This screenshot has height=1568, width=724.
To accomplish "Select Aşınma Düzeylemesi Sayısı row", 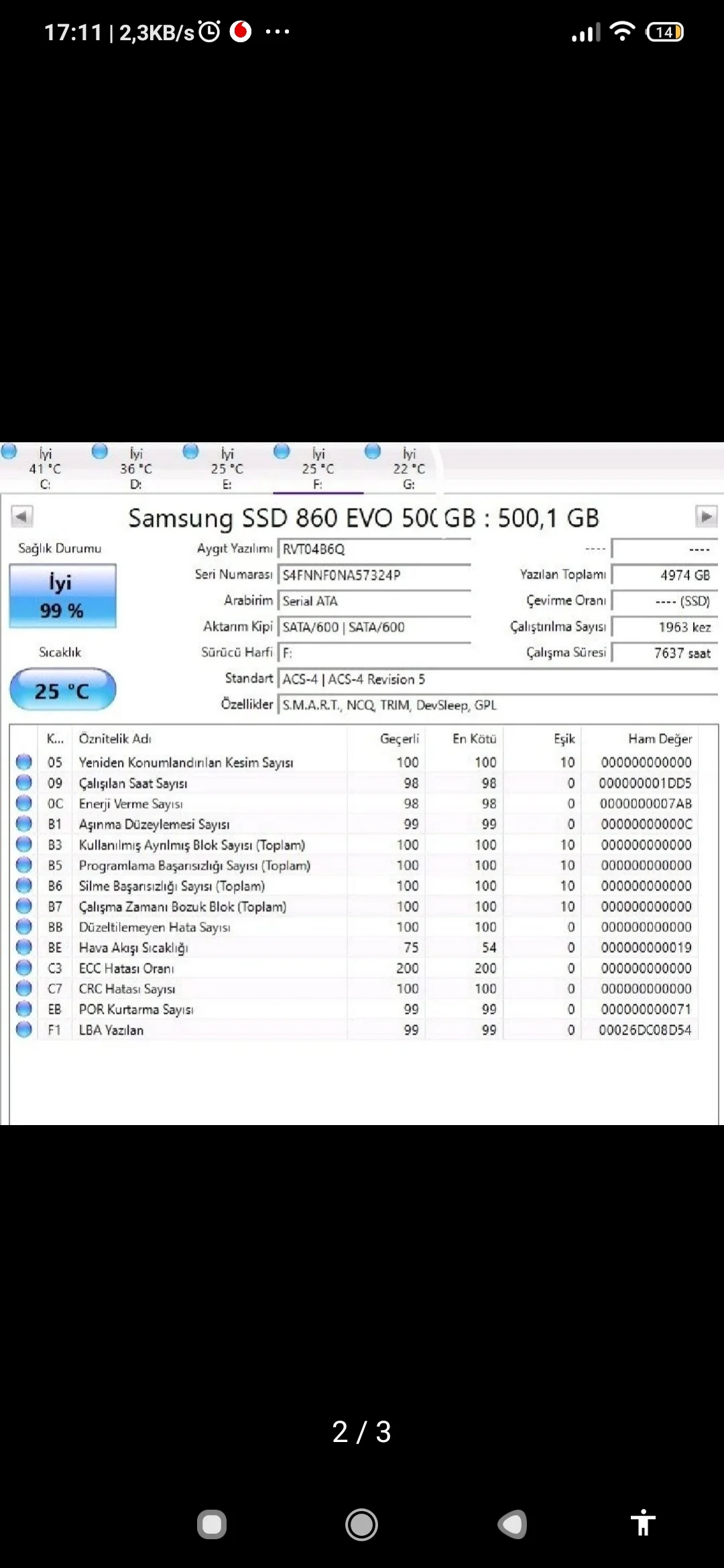I will click(x=355, y=824).
